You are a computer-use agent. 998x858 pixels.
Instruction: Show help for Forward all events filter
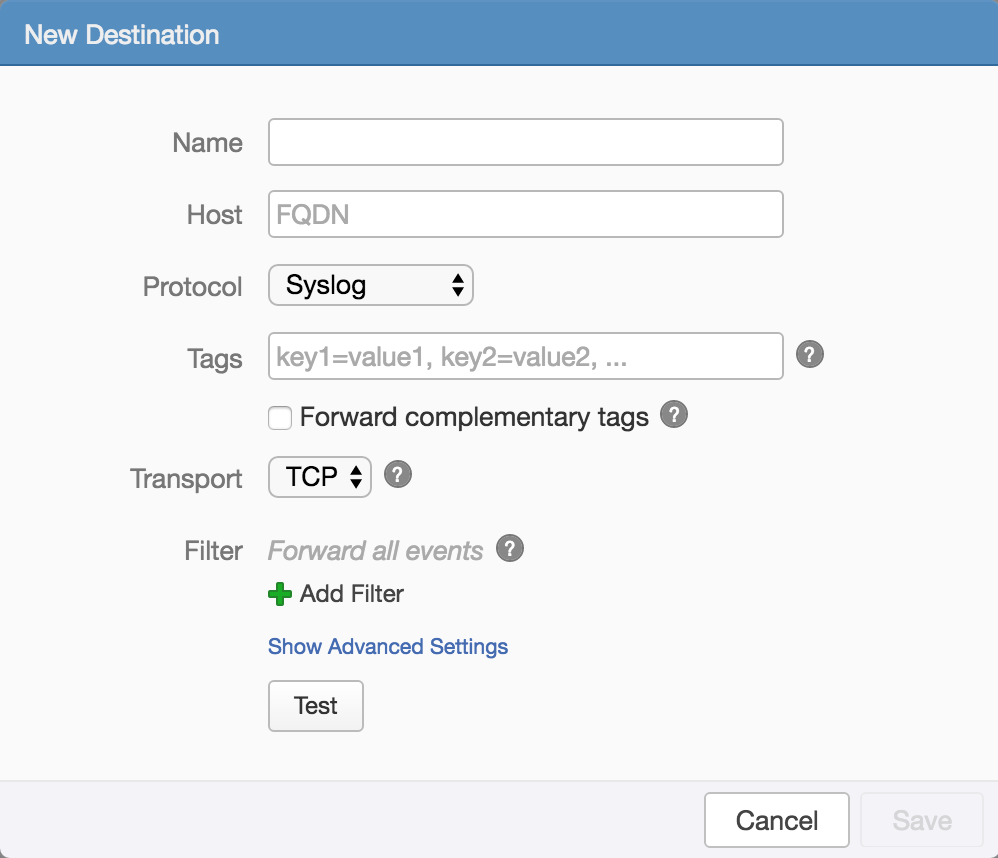click(510, 549)
